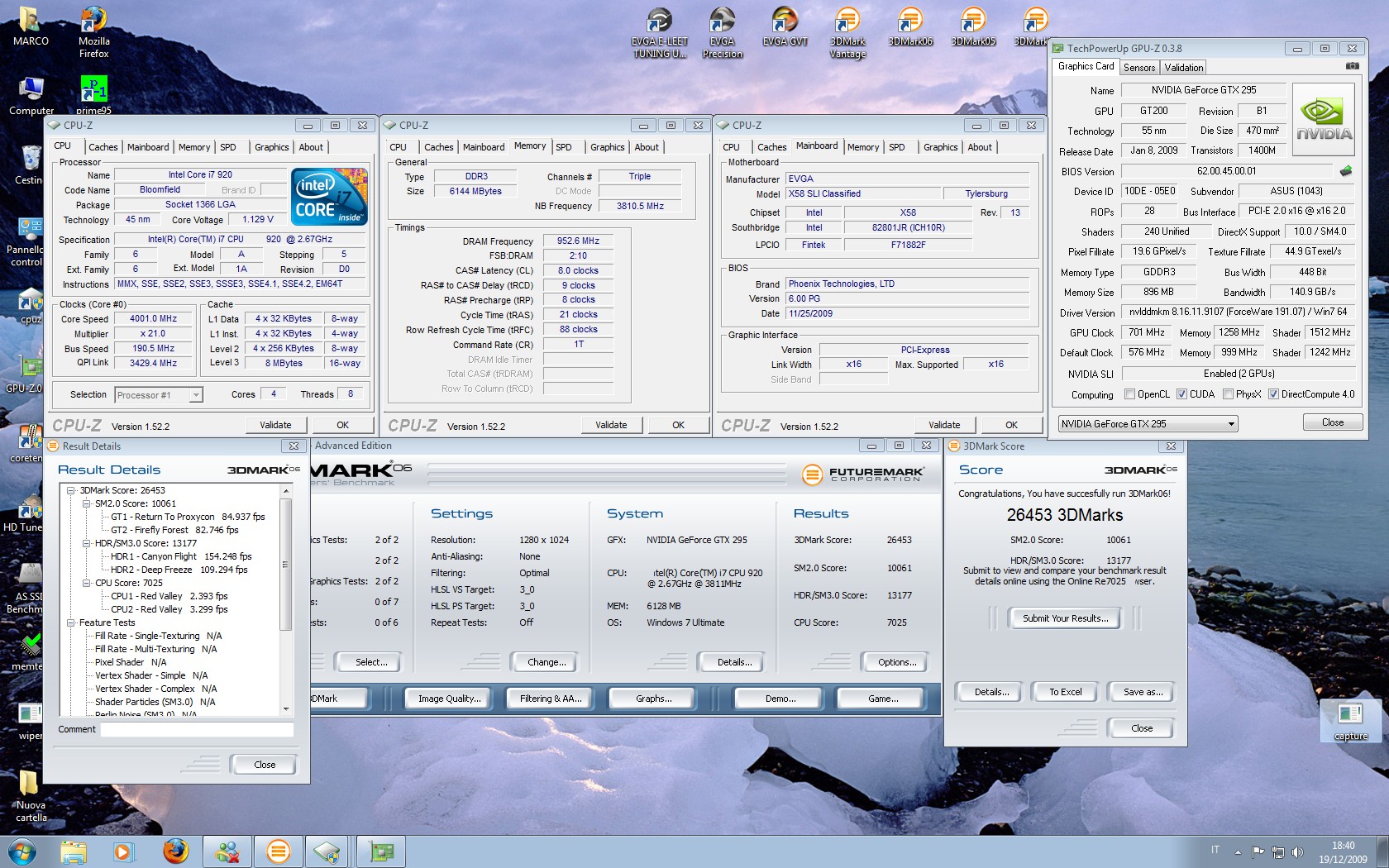
Task: Click Validate in the Memory CPU-Z window
Action: point(611,425)
